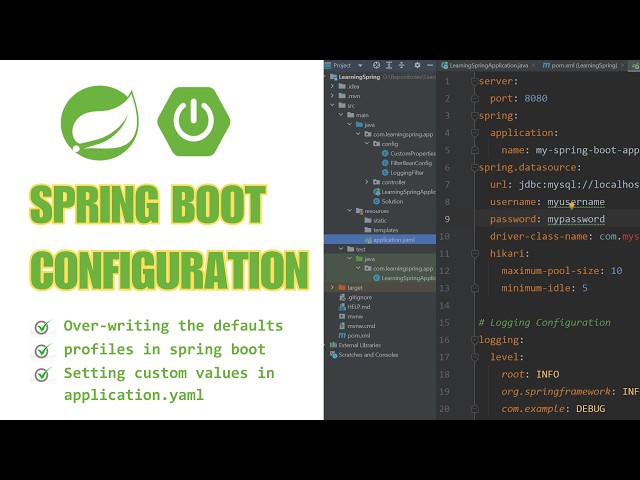This screenshot has width=640, height=480.
Task: Open .gitignore file
Action: click(x=356, y=297)
